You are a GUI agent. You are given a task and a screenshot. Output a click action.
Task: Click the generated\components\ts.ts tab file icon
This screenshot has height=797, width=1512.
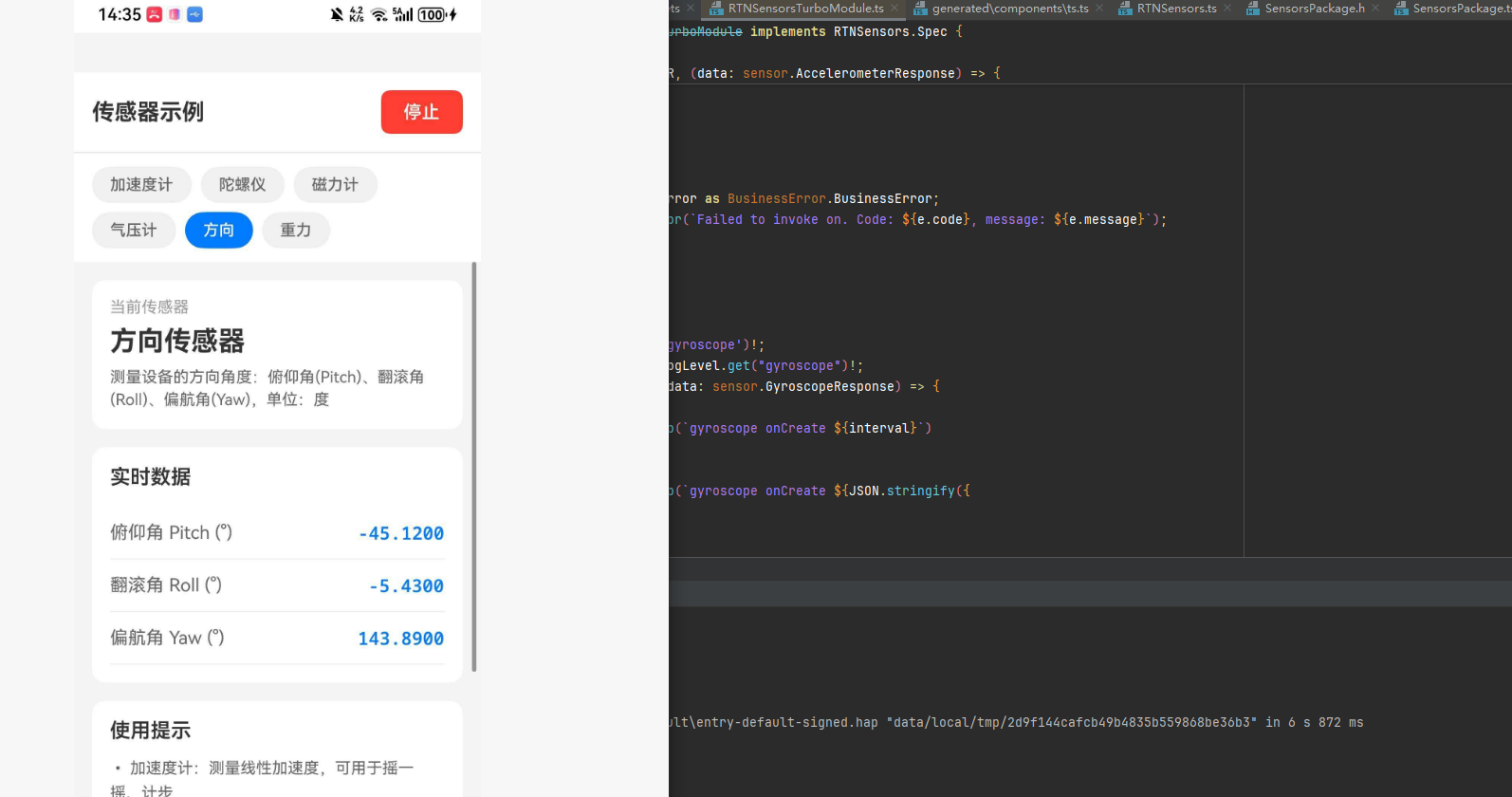pos(920,9)
